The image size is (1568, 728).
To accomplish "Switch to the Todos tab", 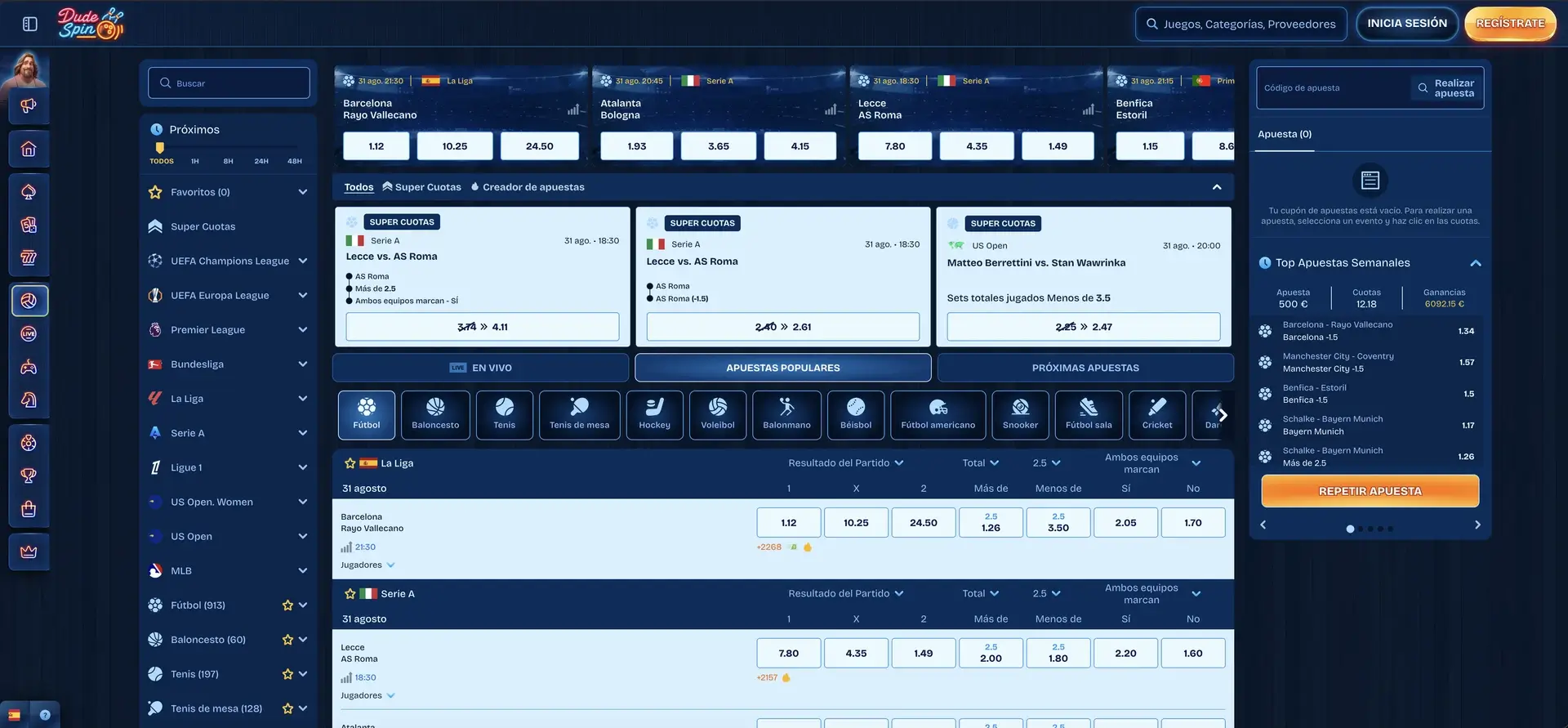I will 359,187.
